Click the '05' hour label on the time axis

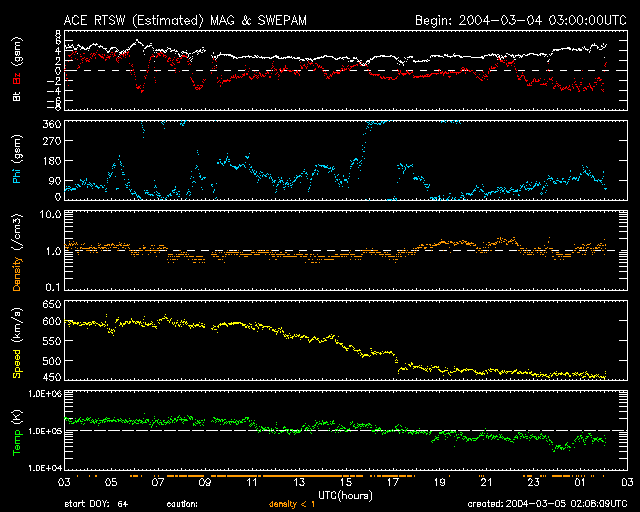pos(111,483)
